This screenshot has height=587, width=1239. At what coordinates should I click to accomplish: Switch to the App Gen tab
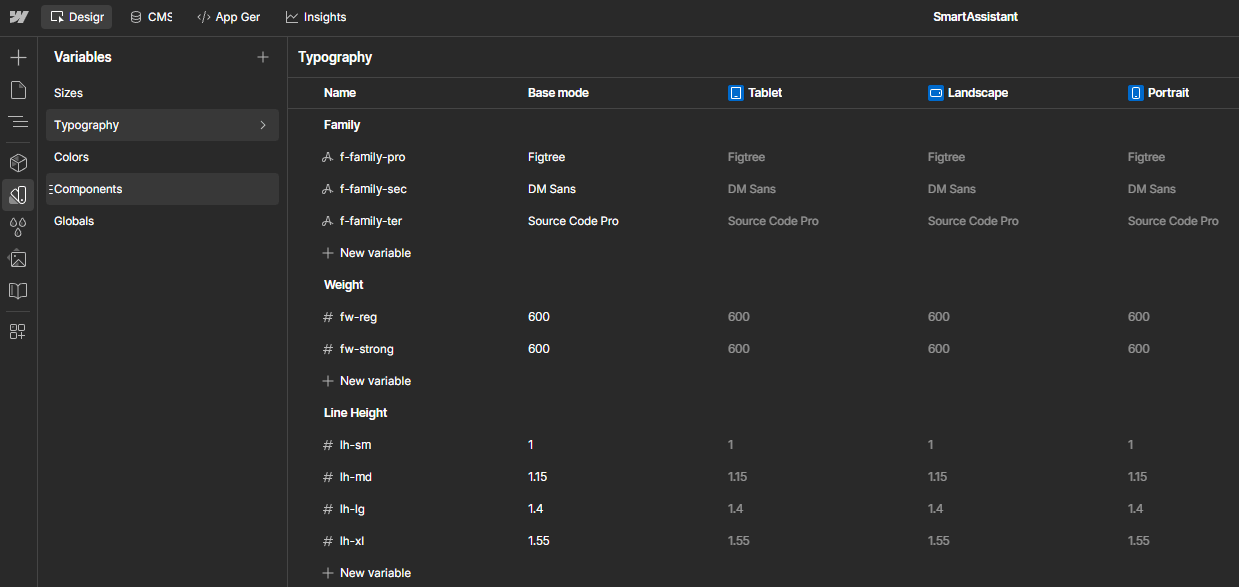229,17
